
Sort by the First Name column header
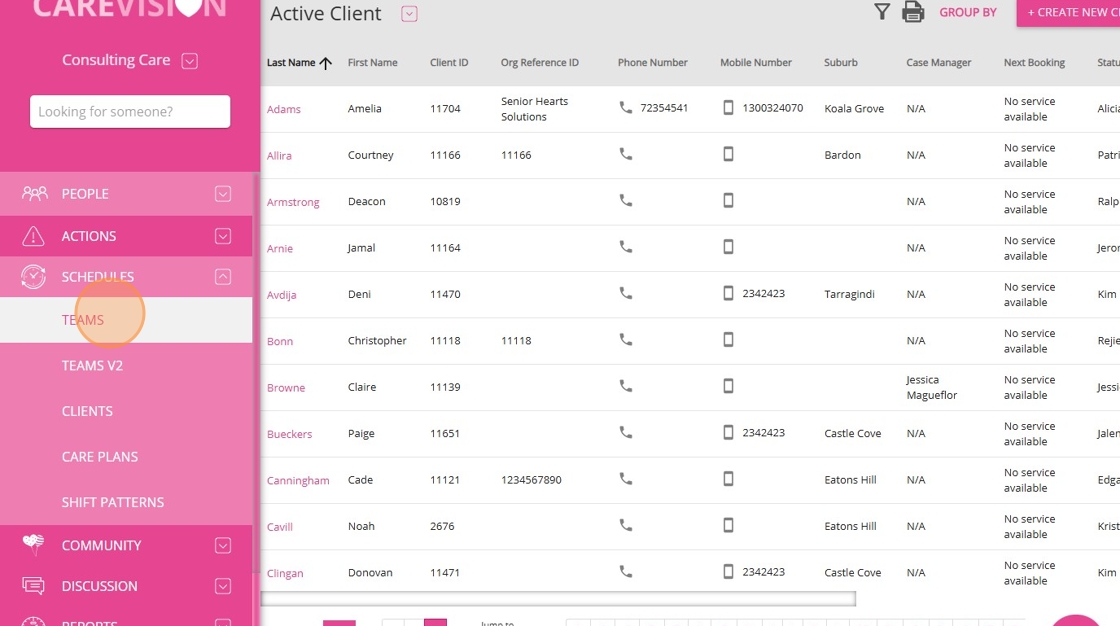click(372, 63)
